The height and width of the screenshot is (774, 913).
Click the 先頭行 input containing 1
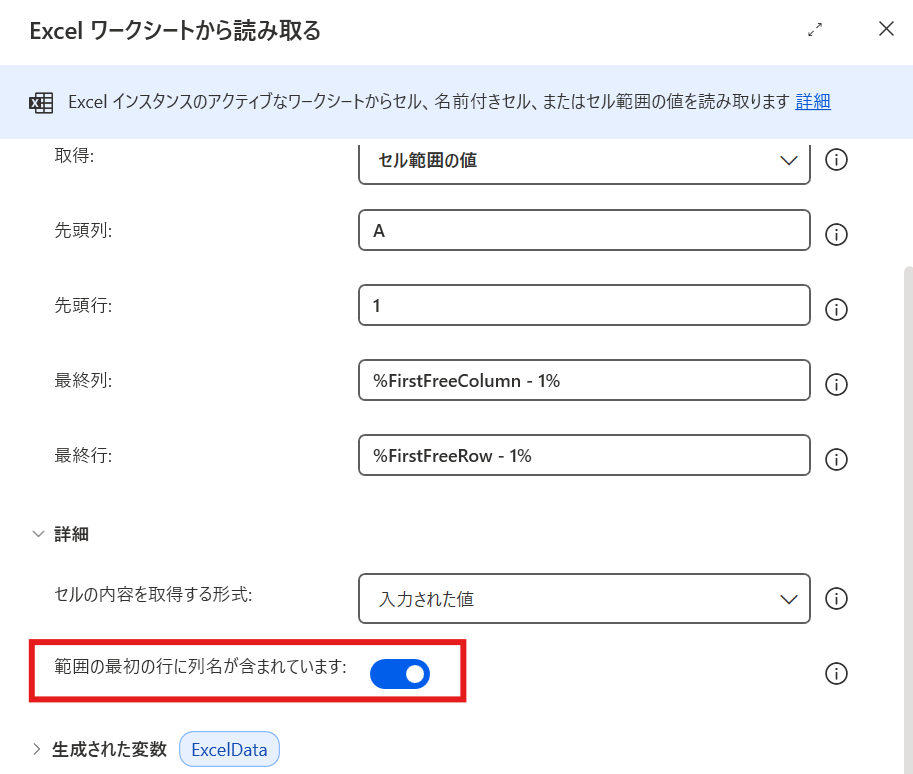(584, 306)
